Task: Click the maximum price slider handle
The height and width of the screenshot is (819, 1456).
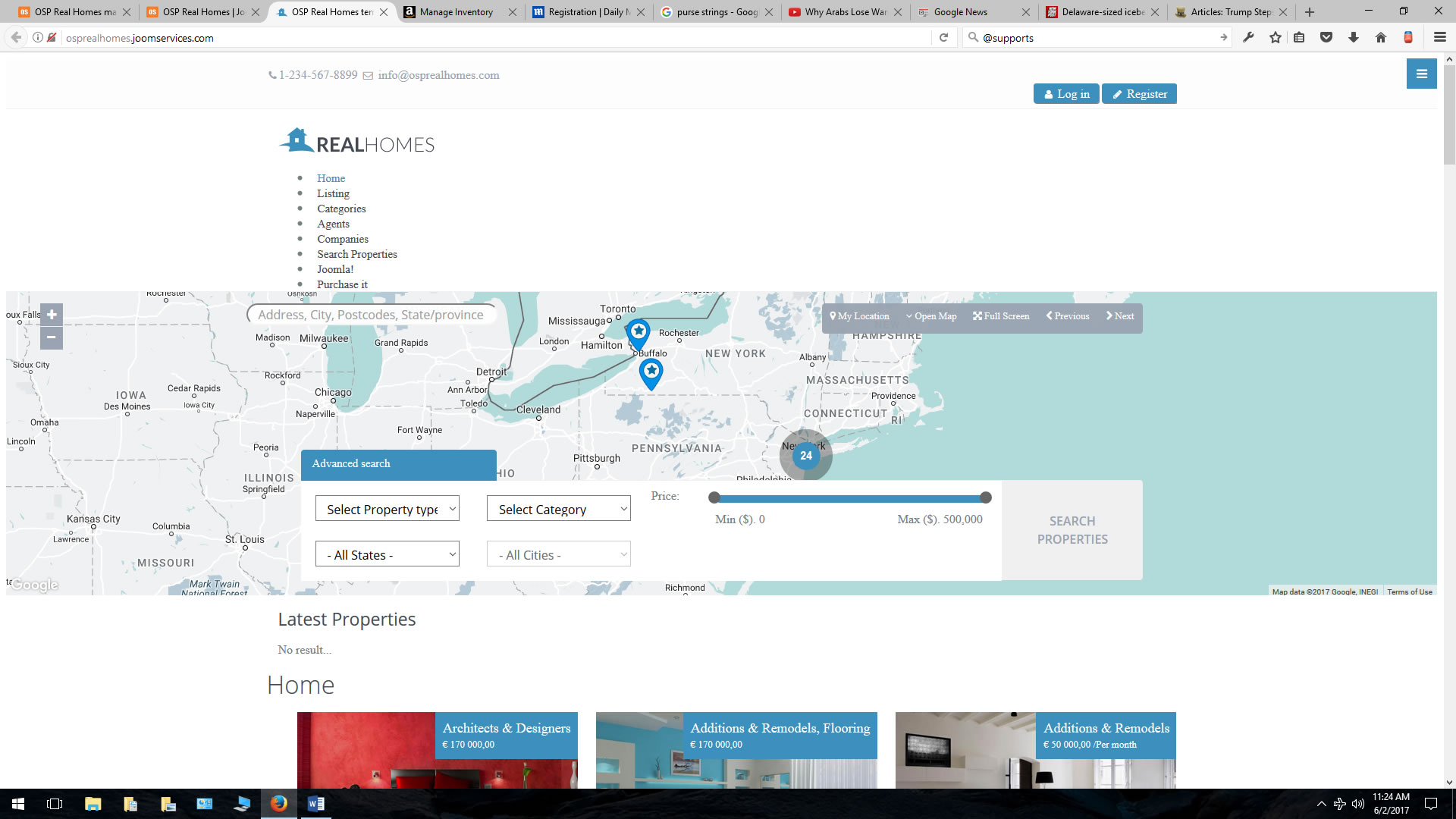Action: pos(985,497)
